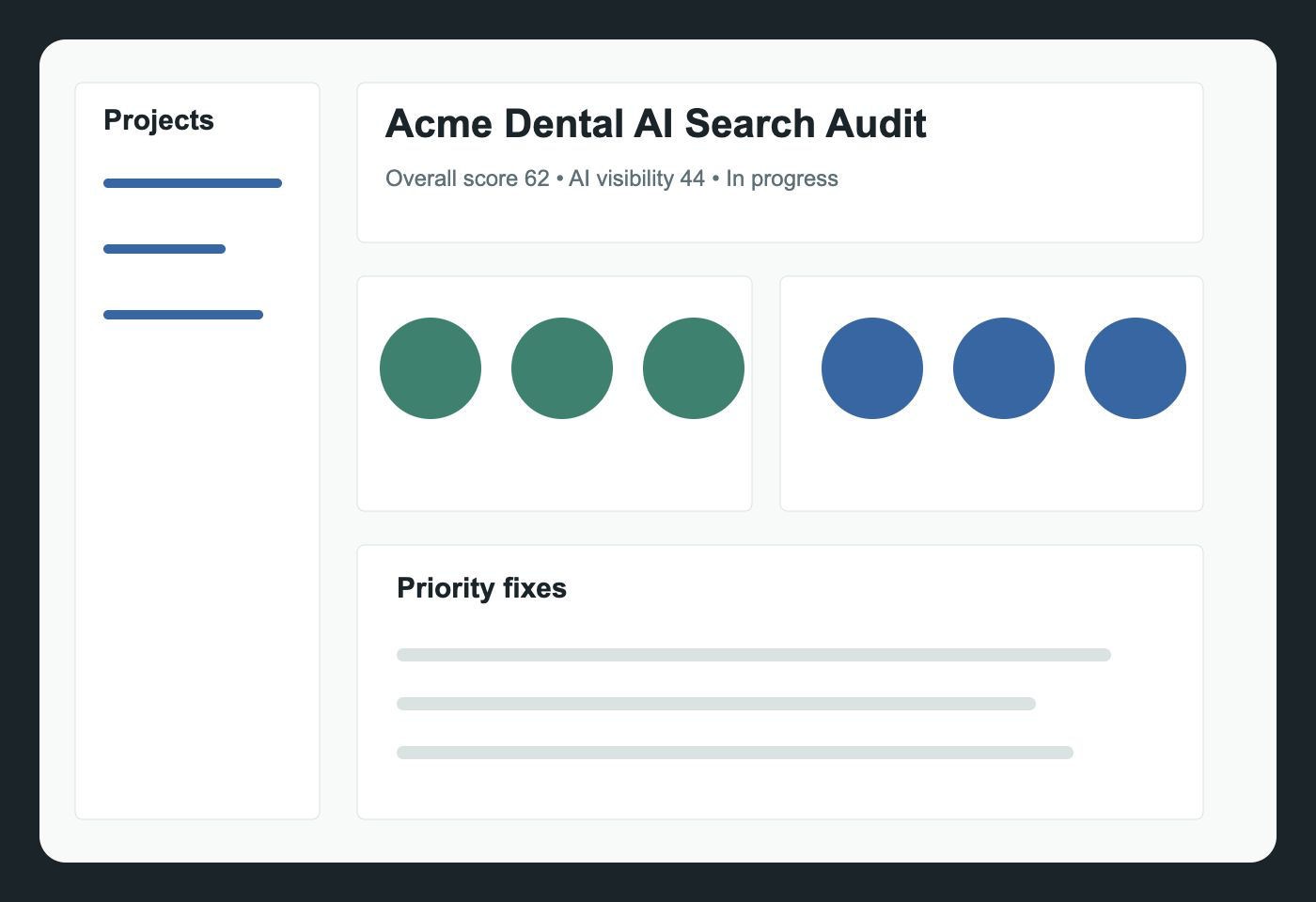Image resolution: width=1316 pixels, height=902 pixels.
Task: Pick the rightmost green circle
Action: tap(694, 368)
